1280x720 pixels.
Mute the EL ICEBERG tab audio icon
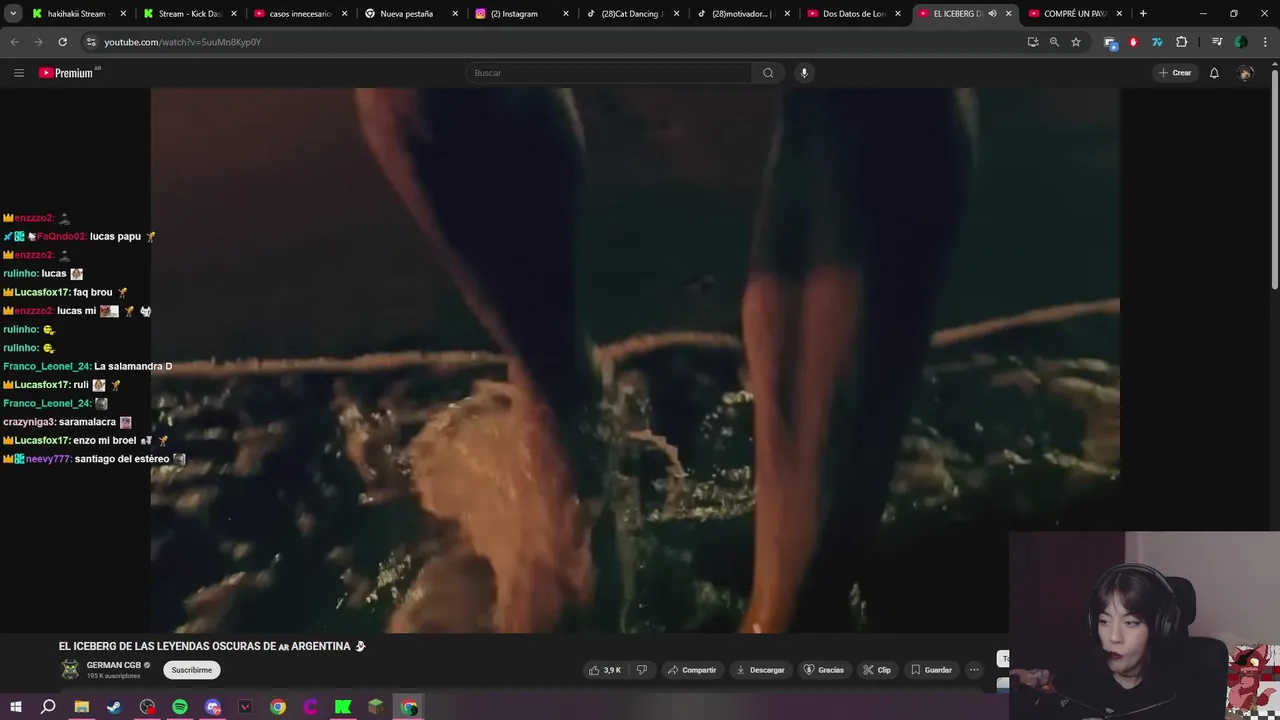[992, 14]
